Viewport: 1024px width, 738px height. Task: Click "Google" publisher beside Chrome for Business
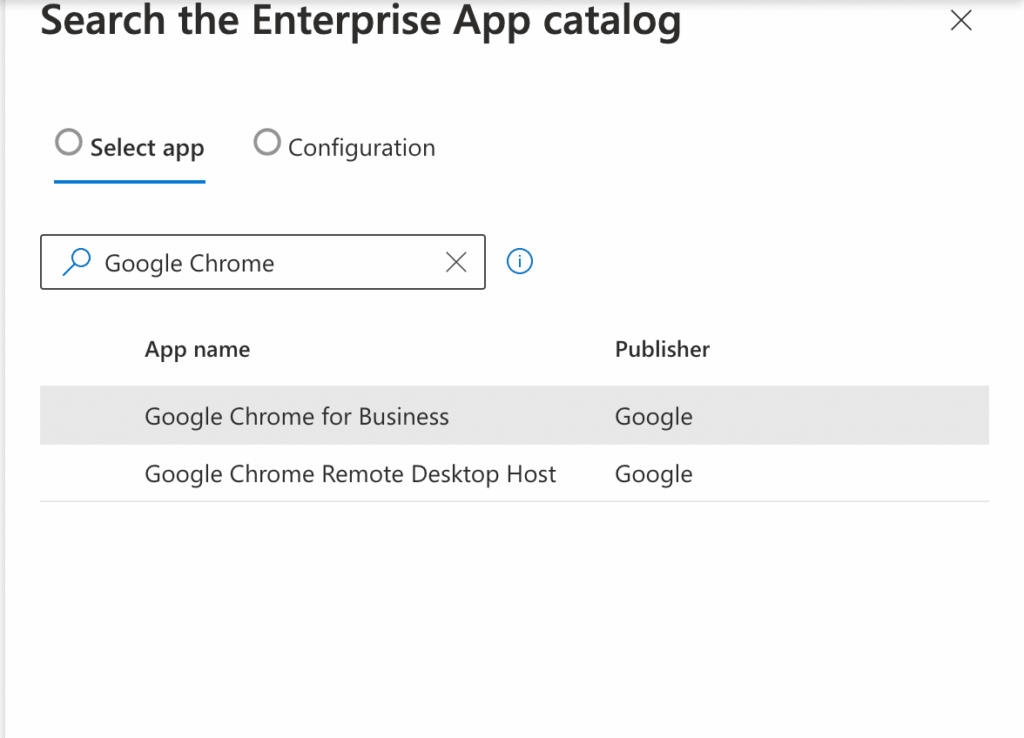tap(653, 416)
